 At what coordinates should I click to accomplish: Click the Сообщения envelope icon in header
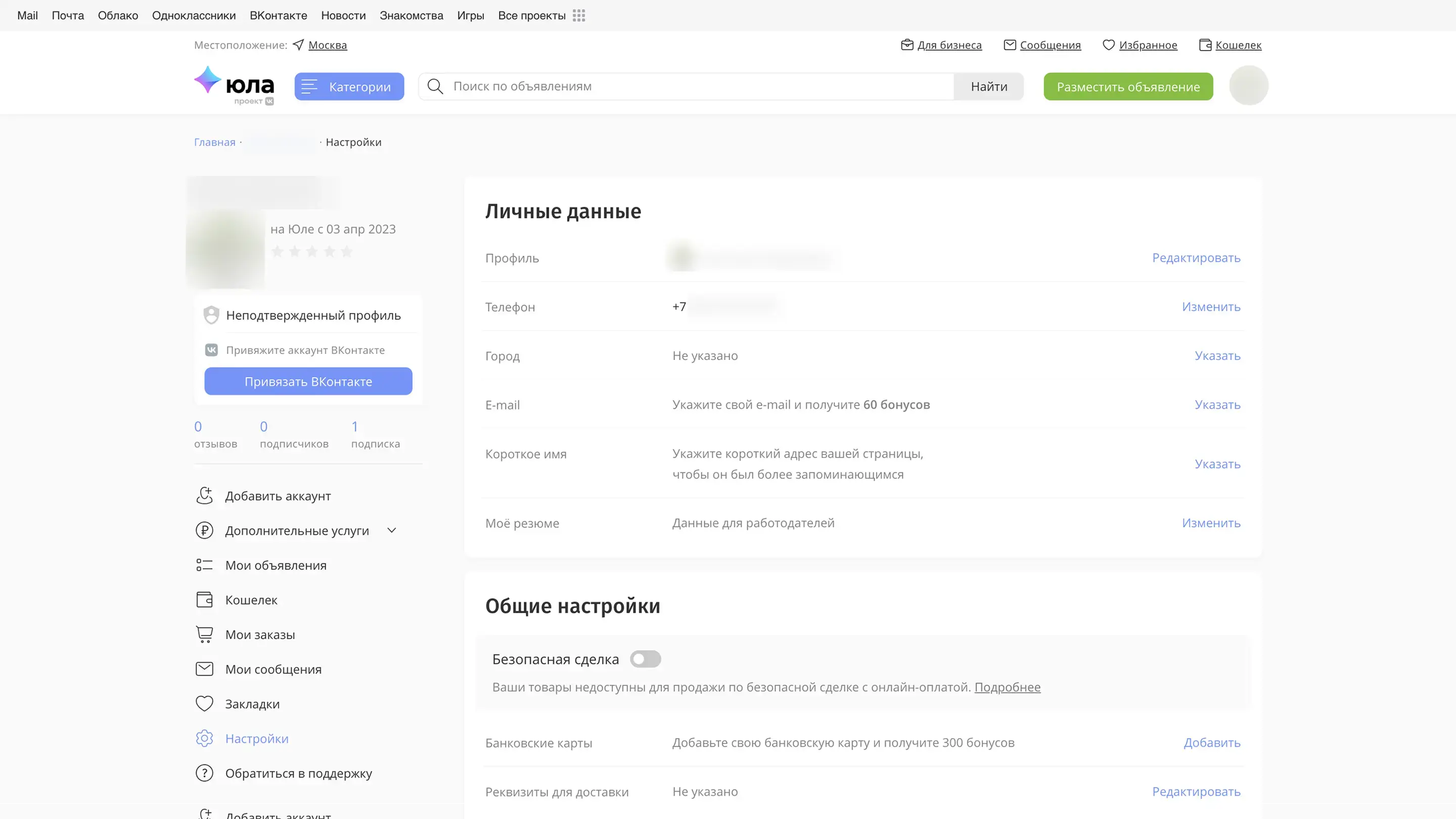(x=1010, y=45)
